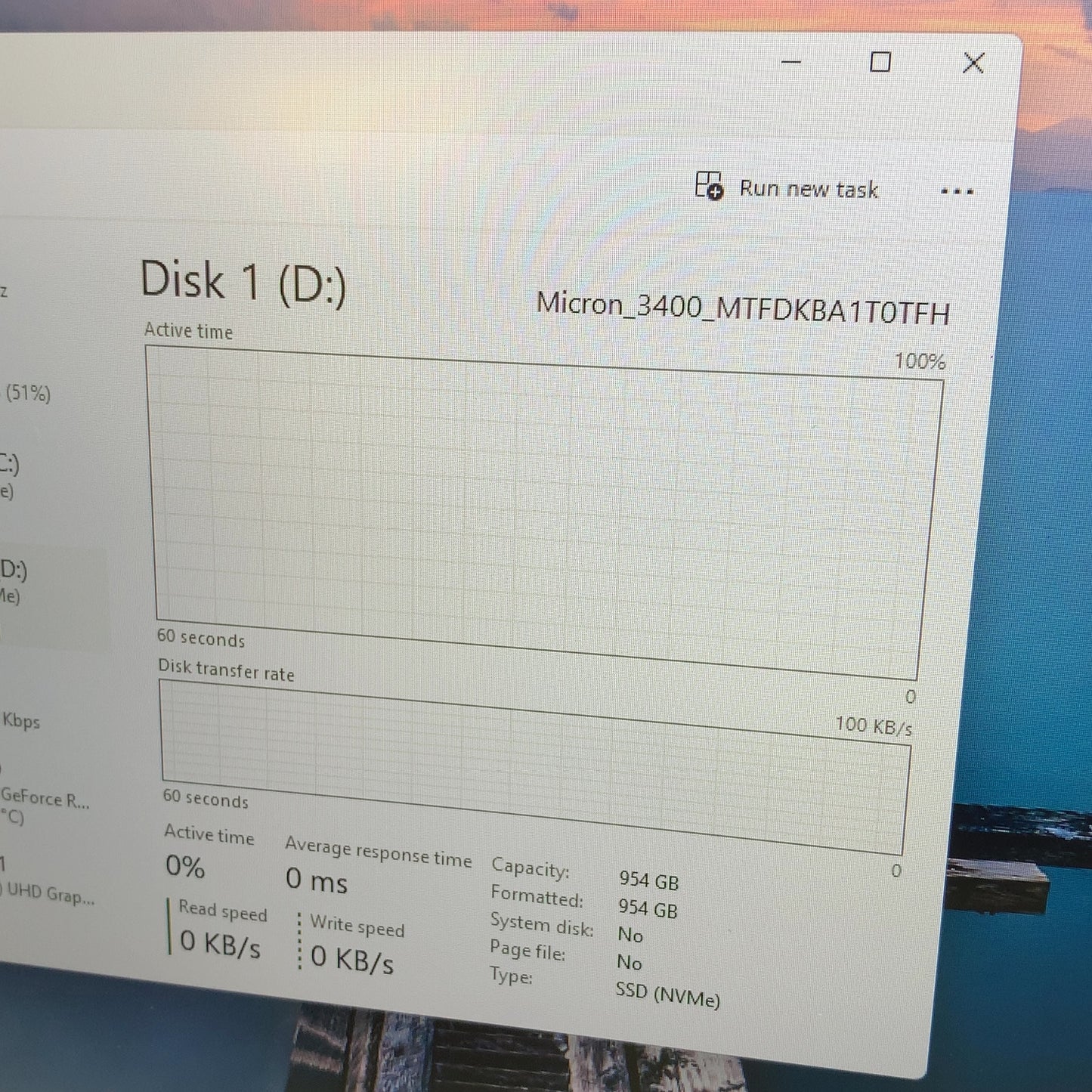Image resolution: width=1092 pixels, height=1092 pixels.
Task: Click the Active time graph area
Action: coord(544,513)
